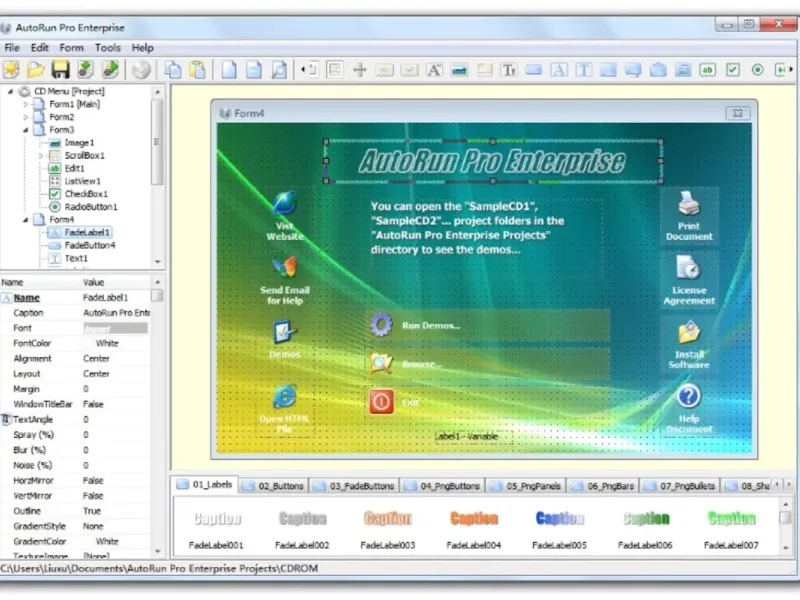Click the Print Document printer icon
The image size is (800, 600).
pos(689,203)
